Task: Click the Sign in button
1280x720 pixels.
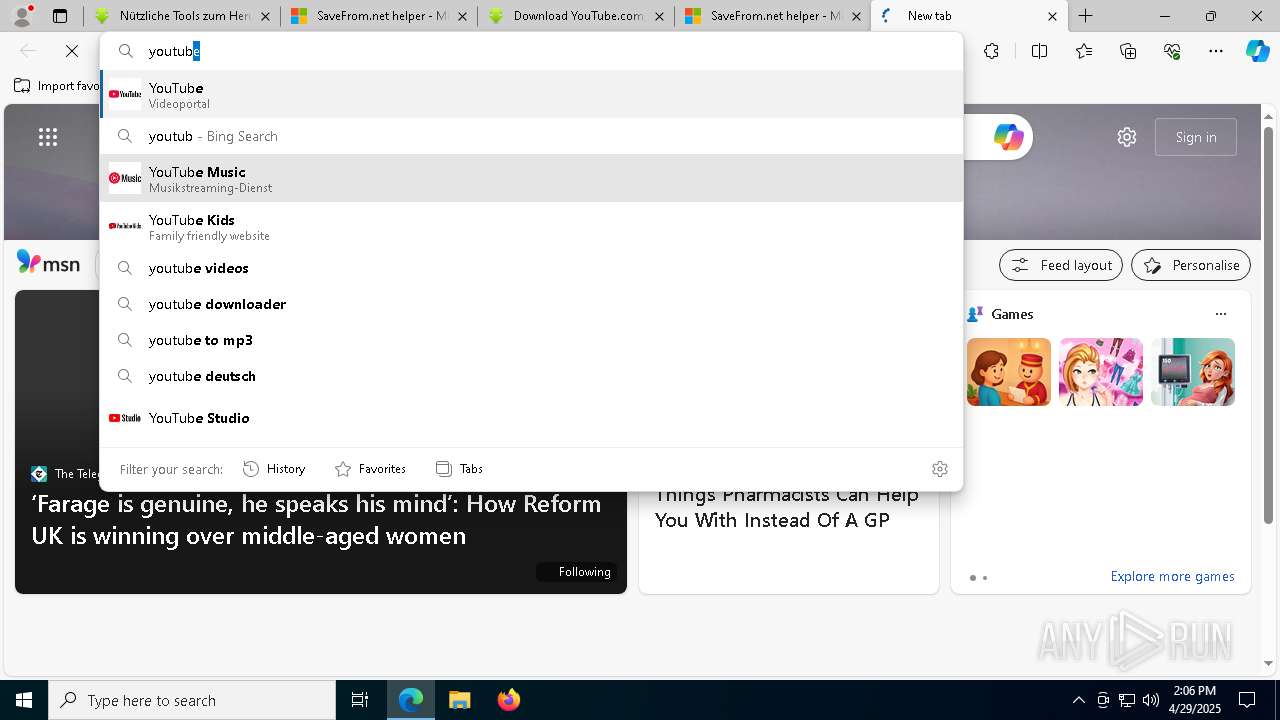Action: [1196, 137]
